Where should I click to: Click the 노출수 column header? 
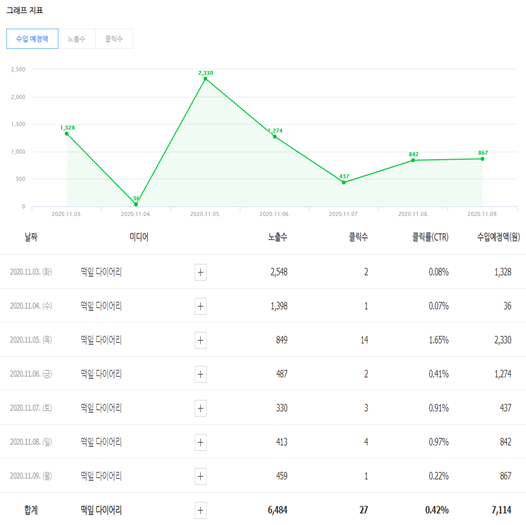(277, 237)
